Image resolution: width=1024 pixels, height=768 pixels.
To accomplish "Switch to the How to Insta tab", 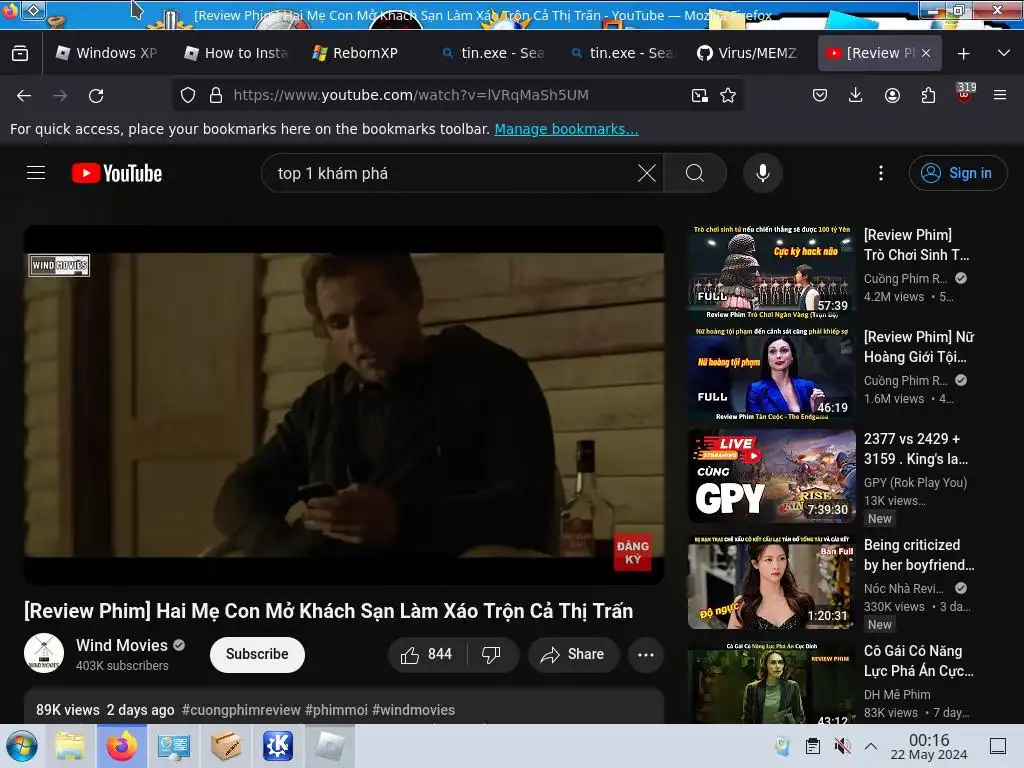I will [x=236, y=53].
